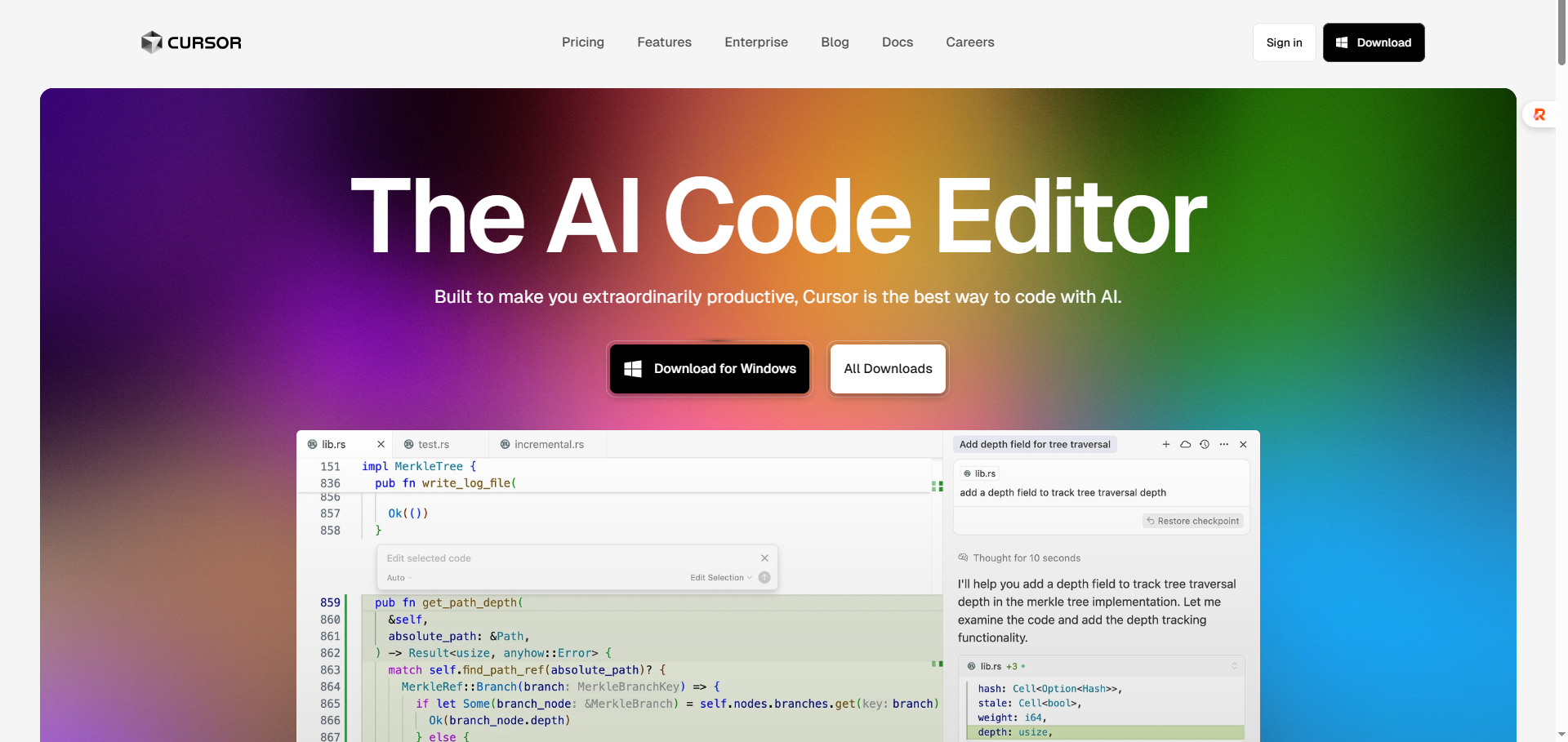This screenshot has height=742, width=1568.
Task: Click 'Ok(branch_node.depth)' code line
Action: tap(500, 721)
